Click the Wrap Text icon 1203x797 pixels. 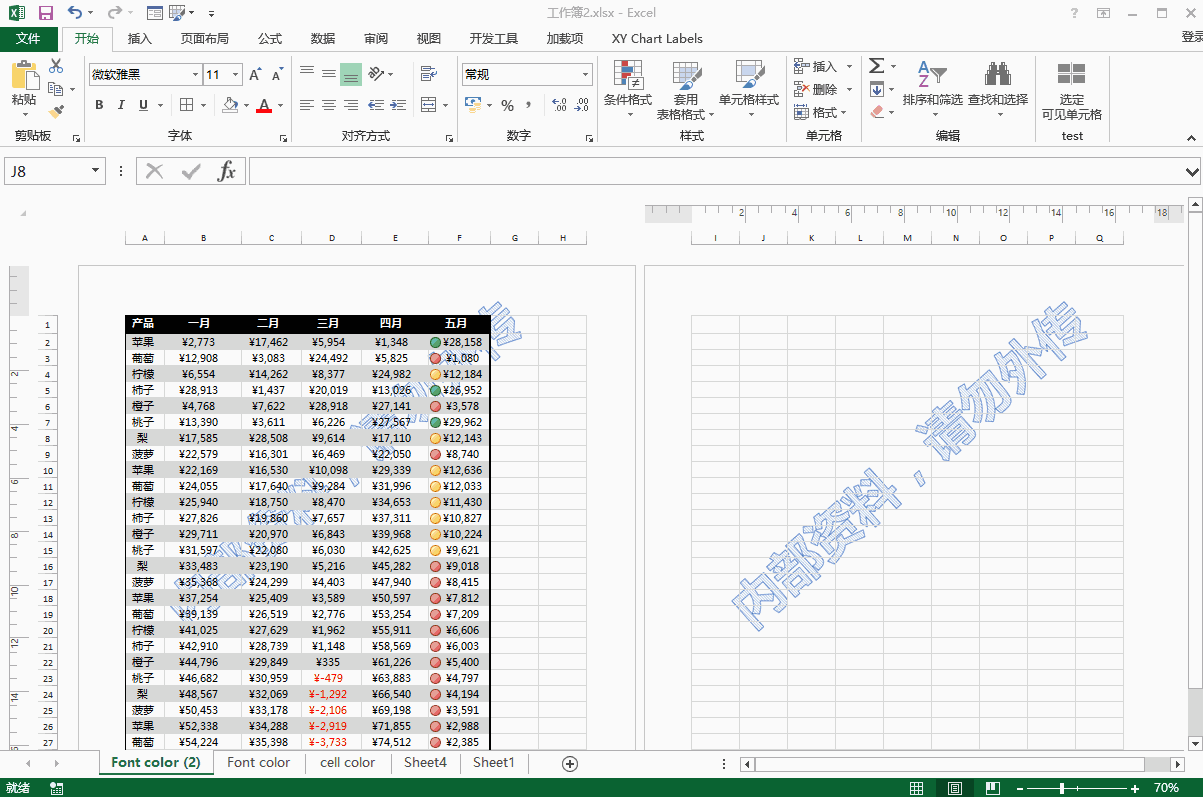click(x=429, y=74)
